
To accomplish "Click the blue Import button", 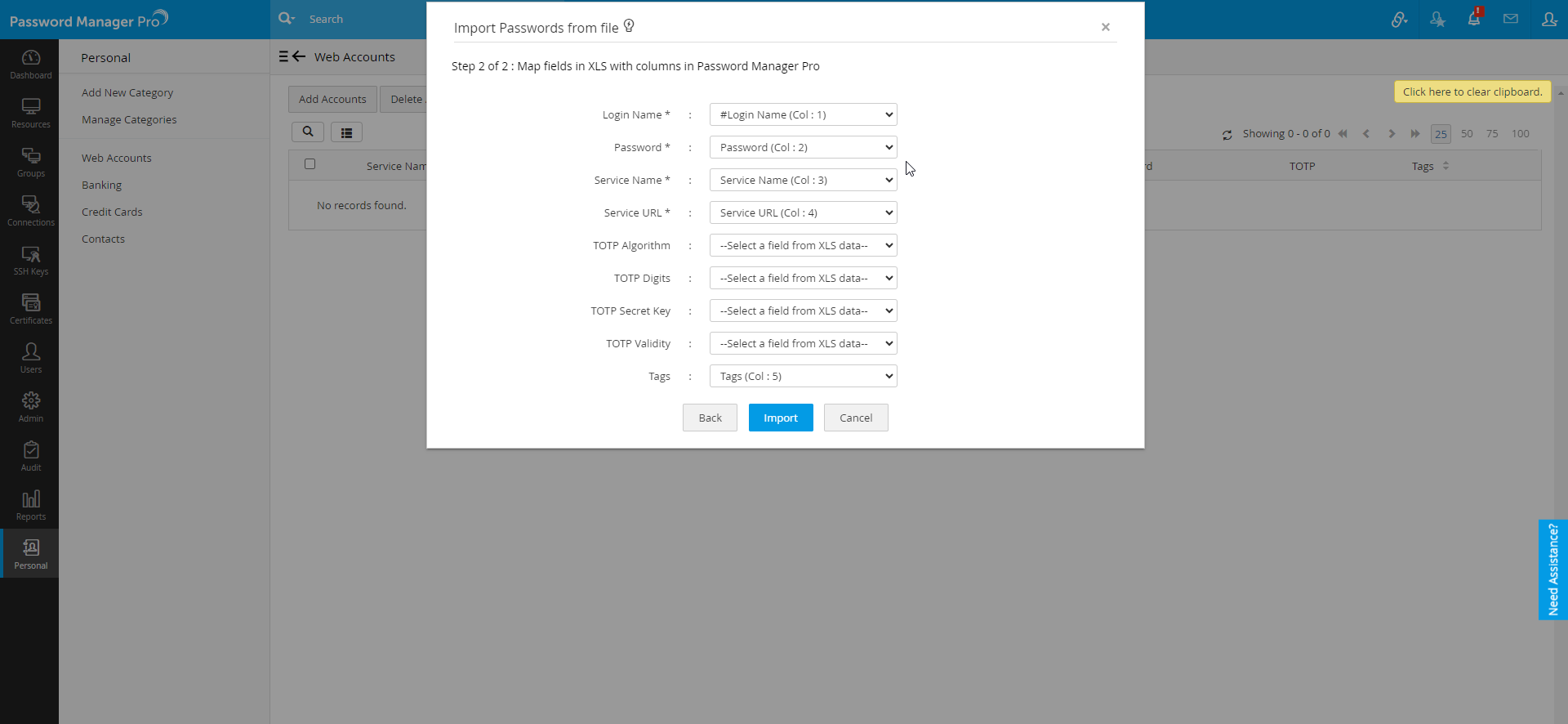I will 780,418.
